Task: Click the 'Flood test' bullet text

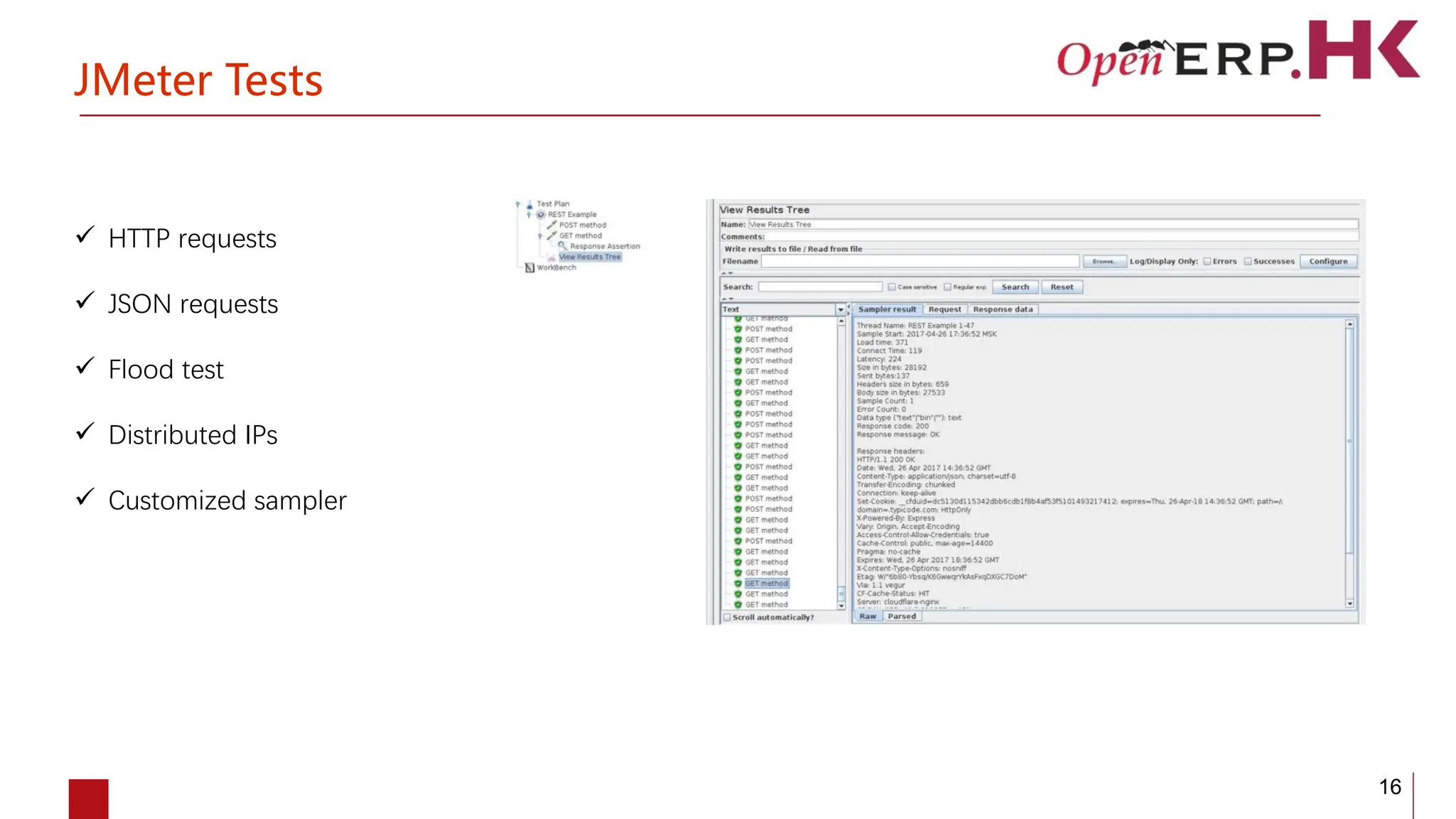Action: coord(166,370)
